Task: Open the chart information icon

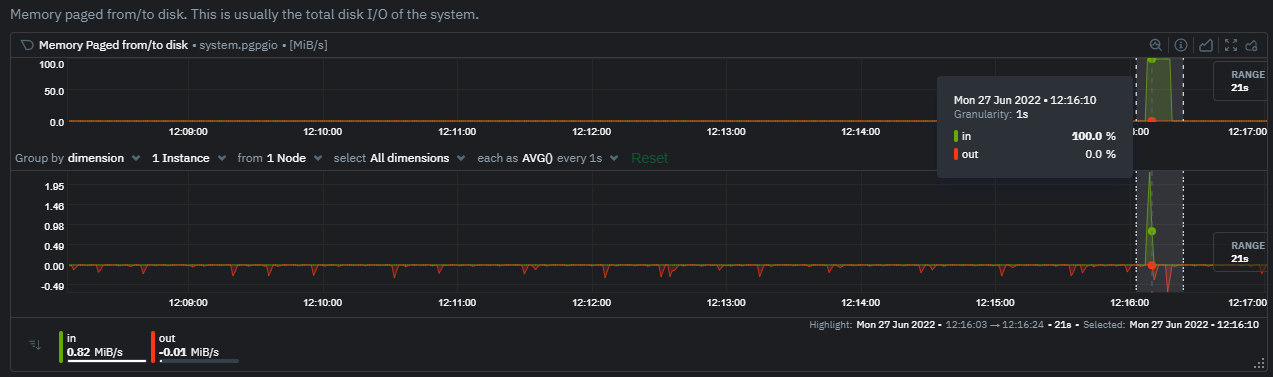Action: point(1181,45)
